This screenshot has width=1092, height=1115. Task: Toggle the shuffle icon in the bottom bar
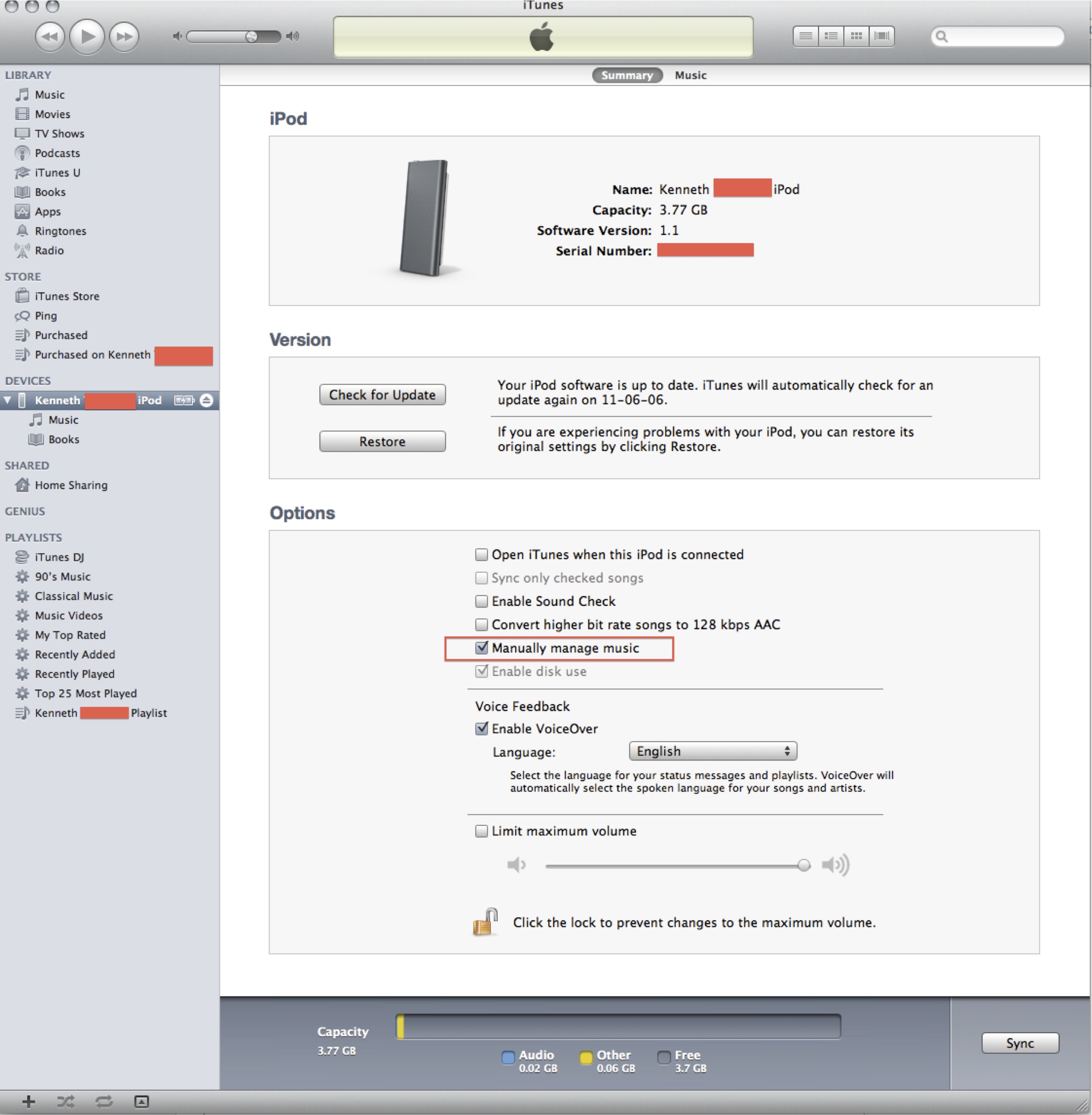[x=65, y=1101]
